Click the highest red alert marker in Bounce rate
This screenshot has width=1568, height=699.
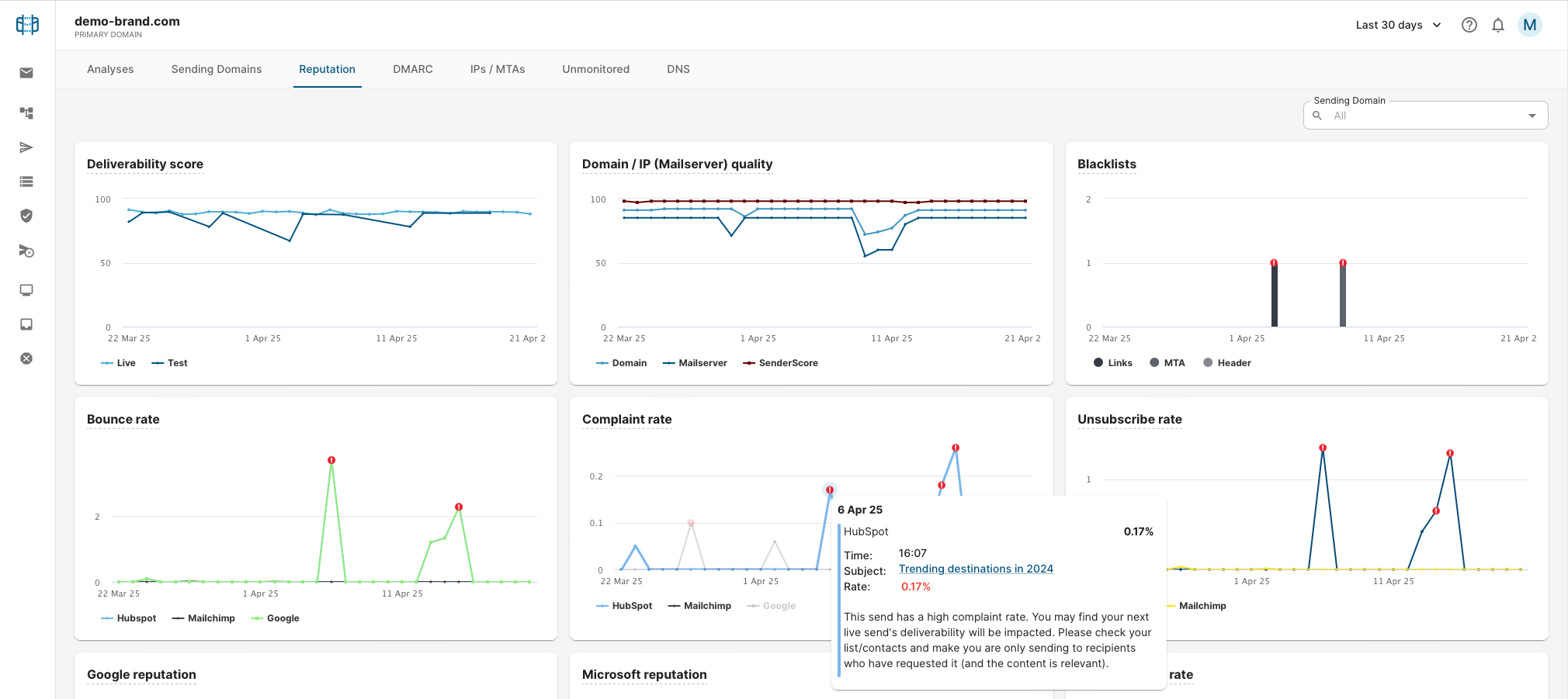(331, 460)
